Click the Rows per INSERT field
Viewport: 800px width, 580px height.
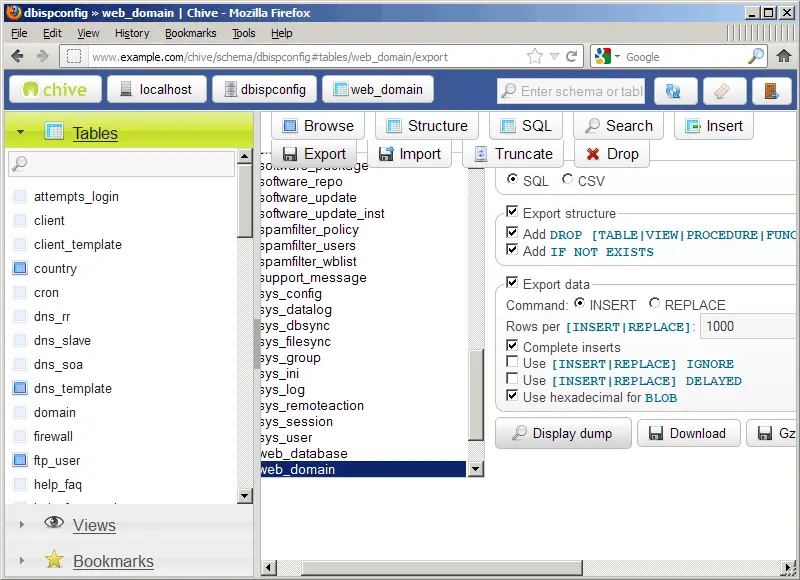tap(749, 326)
